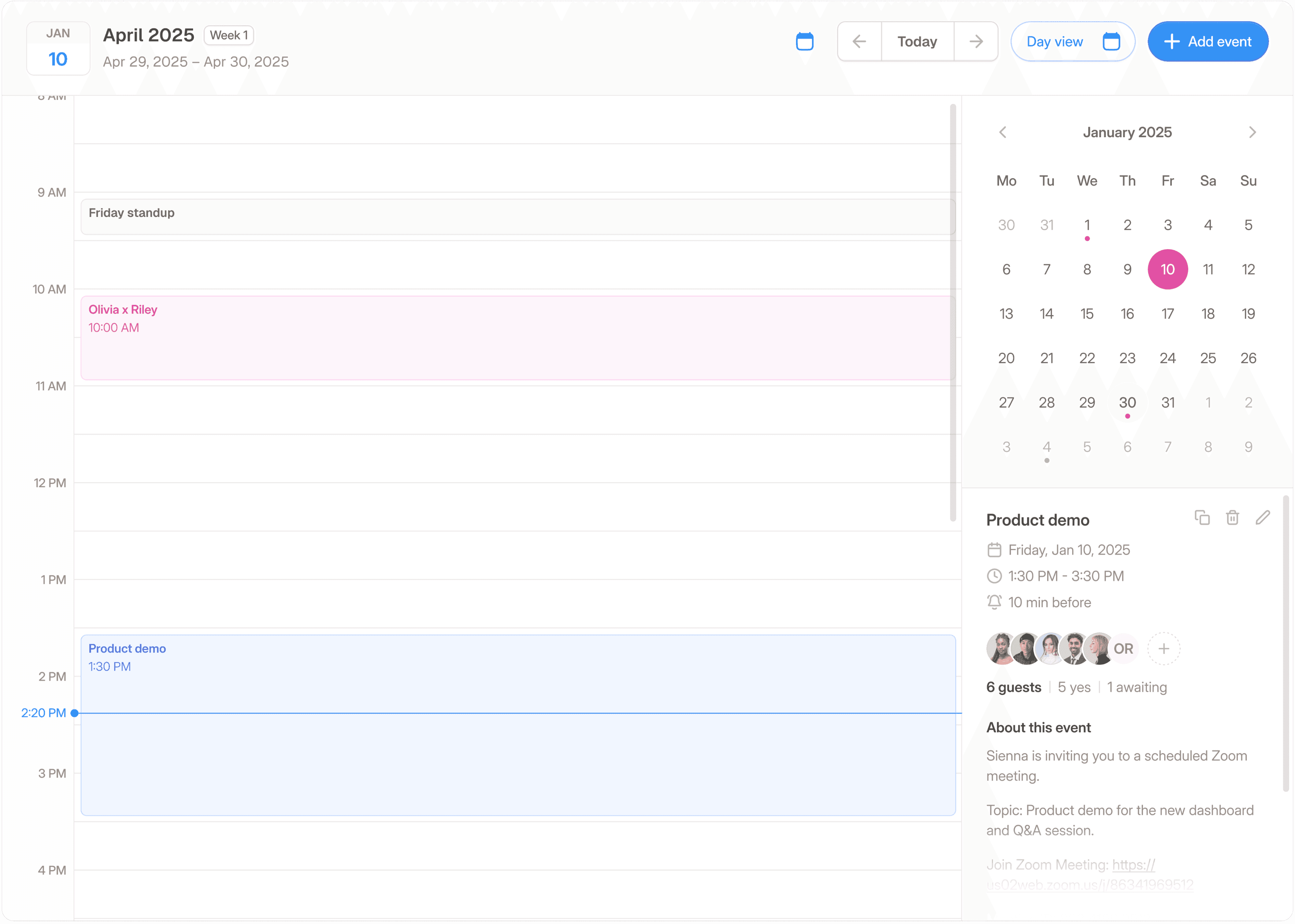Click the first attendee avatar
This screenshot has height=924, width=1295.
pyautogui.click(x=1000, y=649)
